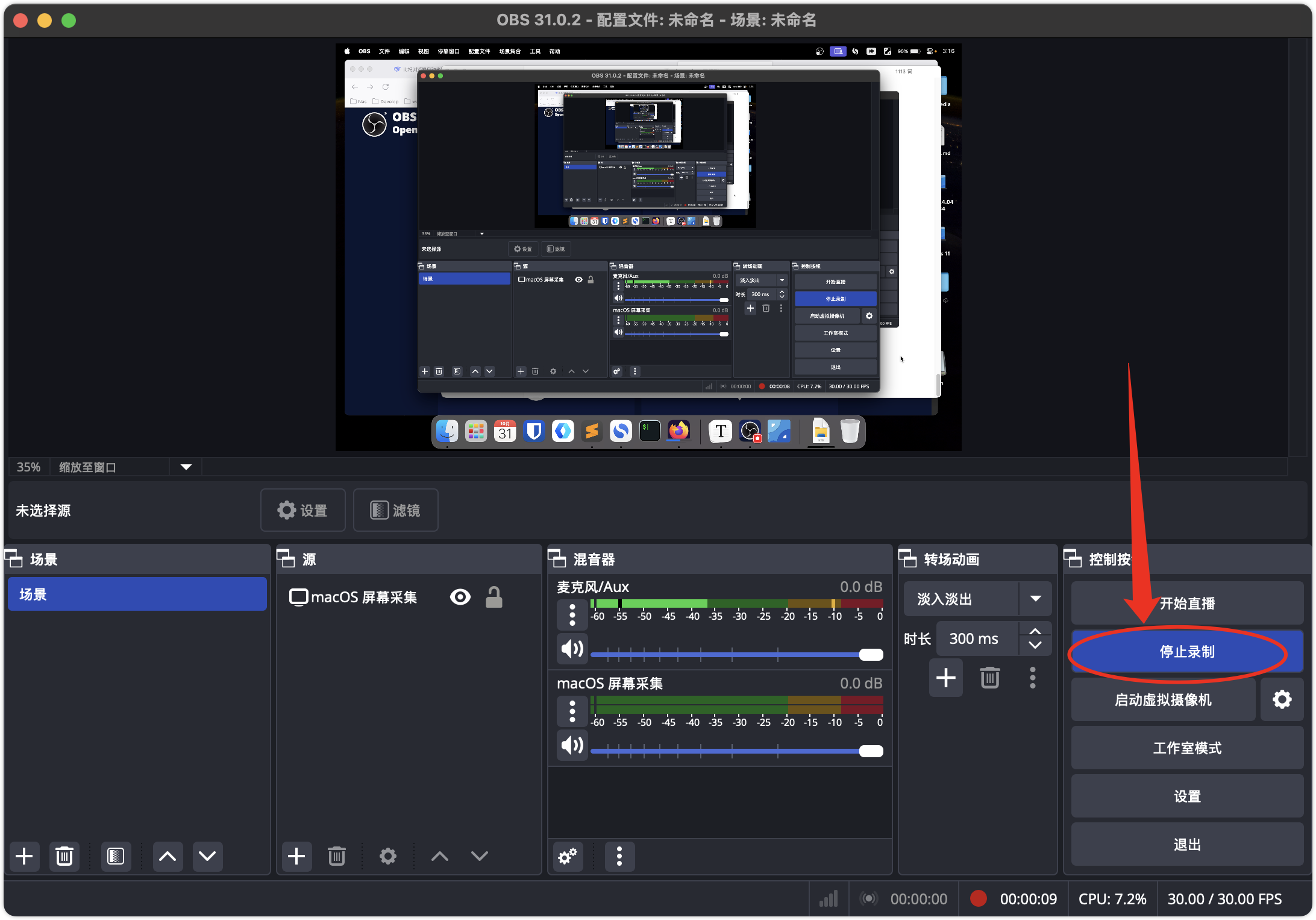Image resolution: width=1316 pixels, height=920 pixels.
Task: Open source 设置 properties button in toolbar
Action: click(x=302, y=510)
